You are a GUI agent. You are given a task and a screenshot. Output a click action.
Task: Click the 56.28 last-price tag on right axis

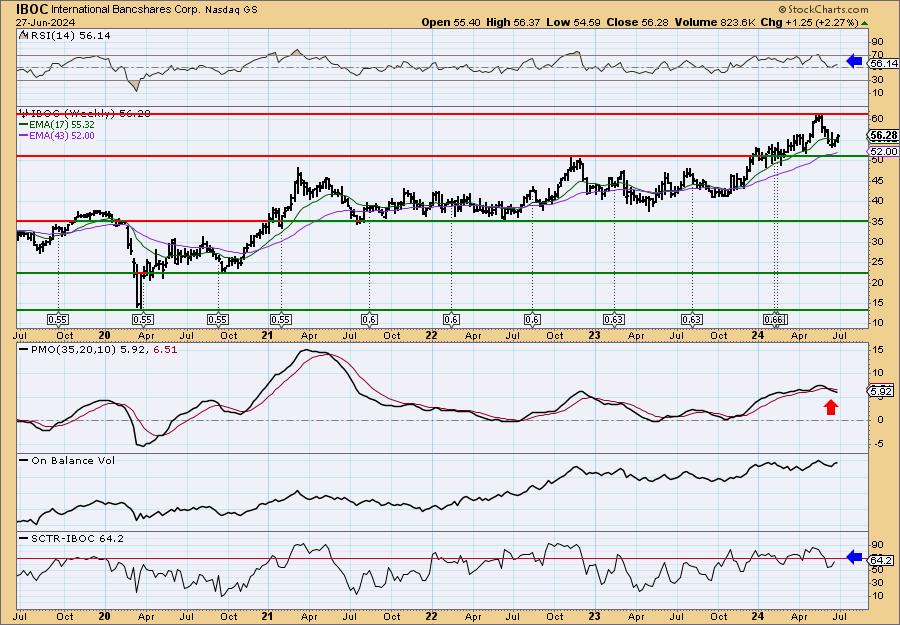[x=883, y=135]
